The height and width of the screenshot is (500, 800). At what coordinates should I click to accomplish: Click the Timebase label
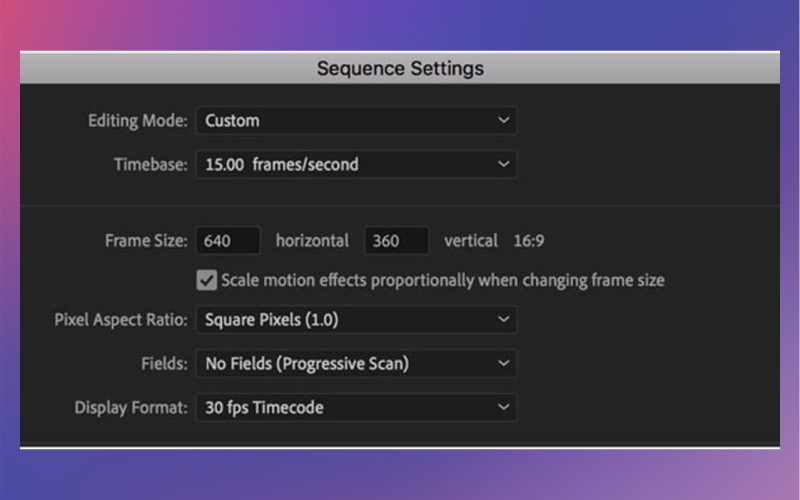(151, 164)
